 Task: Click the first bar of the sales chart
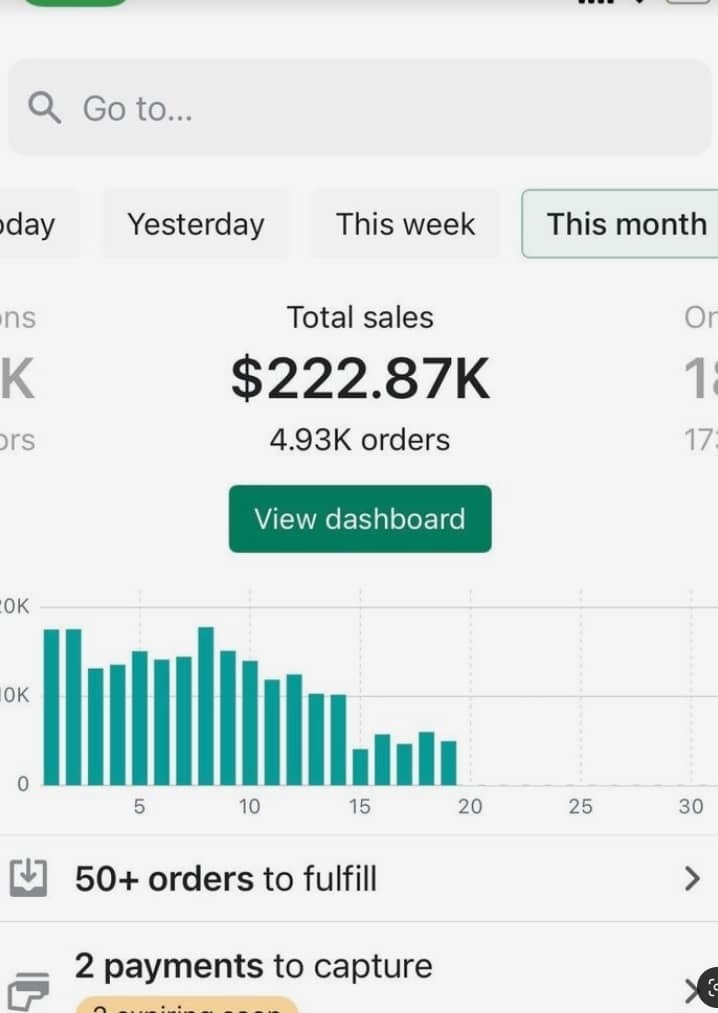(x=52, y=707)
